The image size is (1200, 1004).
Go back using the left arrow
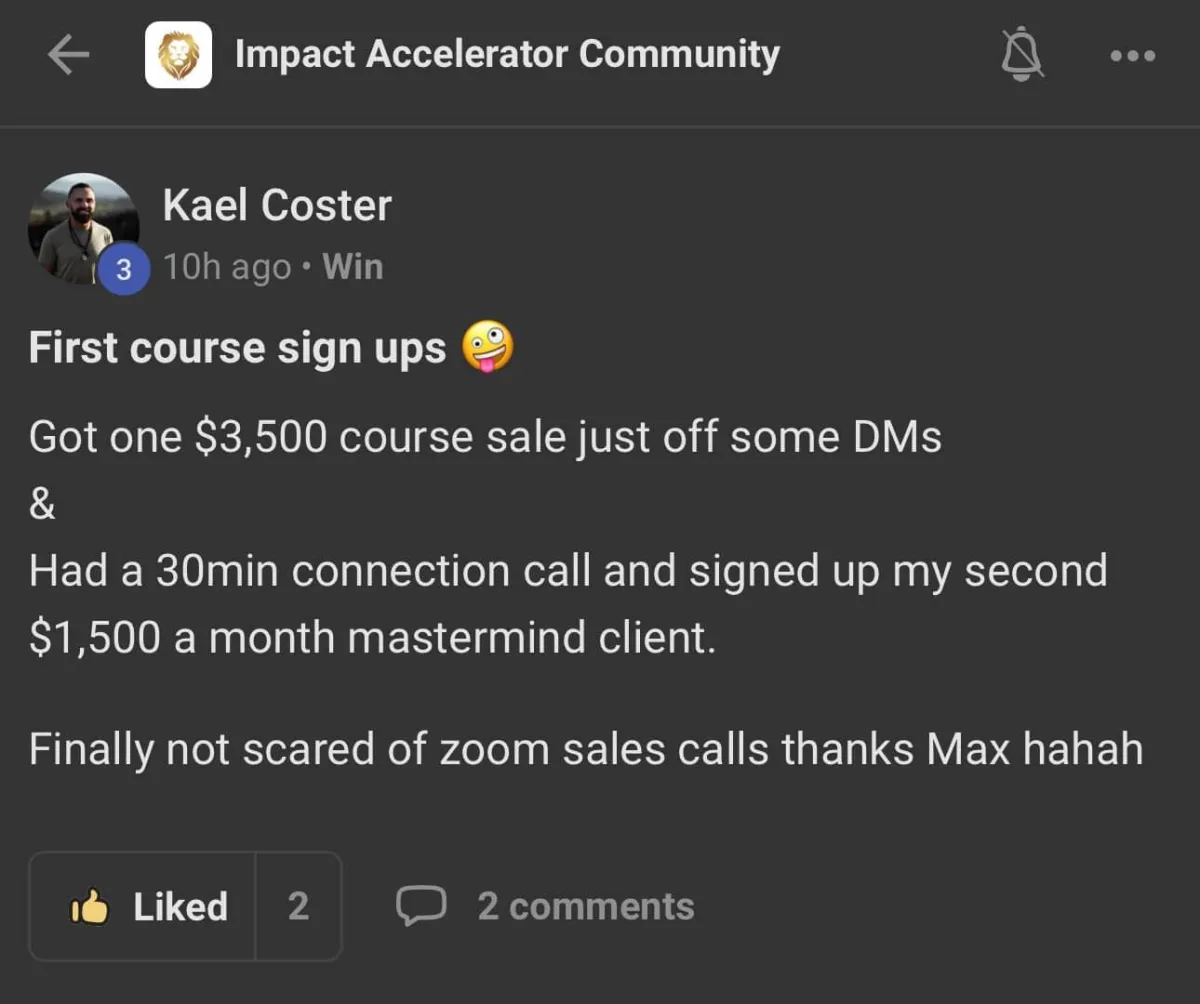coord(68,56)
